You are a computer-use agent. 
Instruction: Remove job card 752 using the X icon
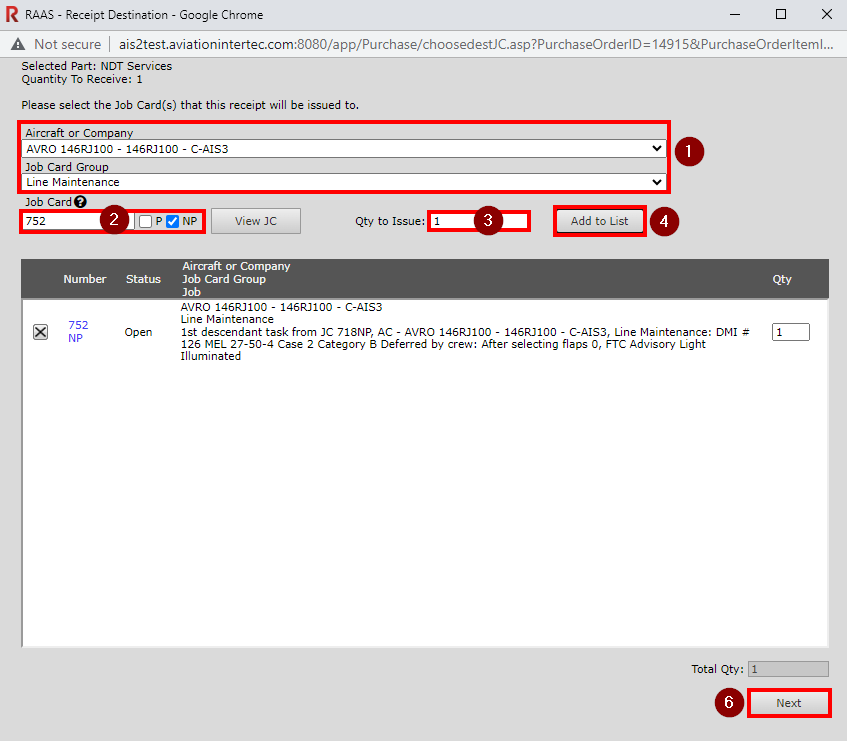tap(40, 332)
